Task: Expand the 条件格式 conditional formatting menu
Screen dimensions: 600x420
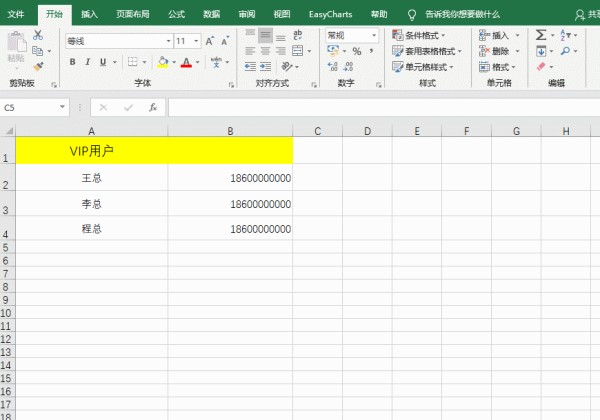Action: 423,34
